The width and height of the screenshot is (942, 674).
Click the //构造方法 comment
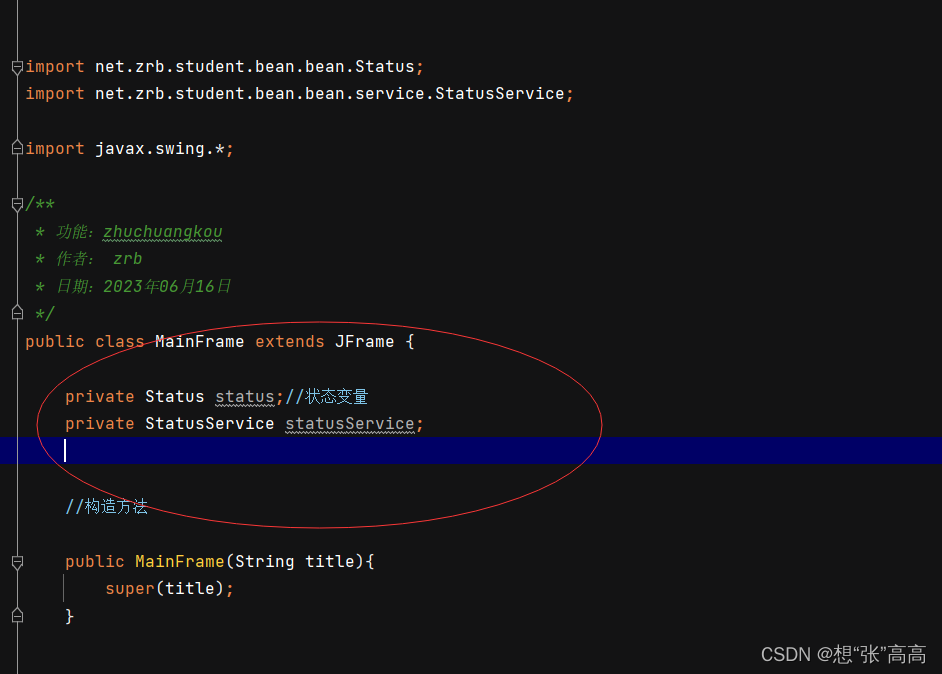pyautogui.click(x=106, y=506)
